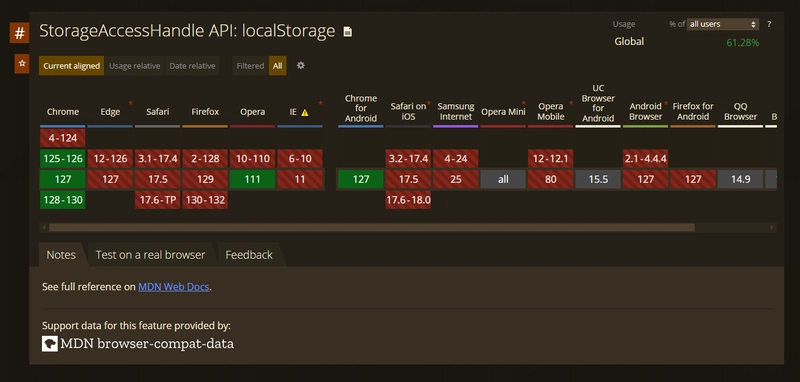Click the Safari column header

[158, 112]
